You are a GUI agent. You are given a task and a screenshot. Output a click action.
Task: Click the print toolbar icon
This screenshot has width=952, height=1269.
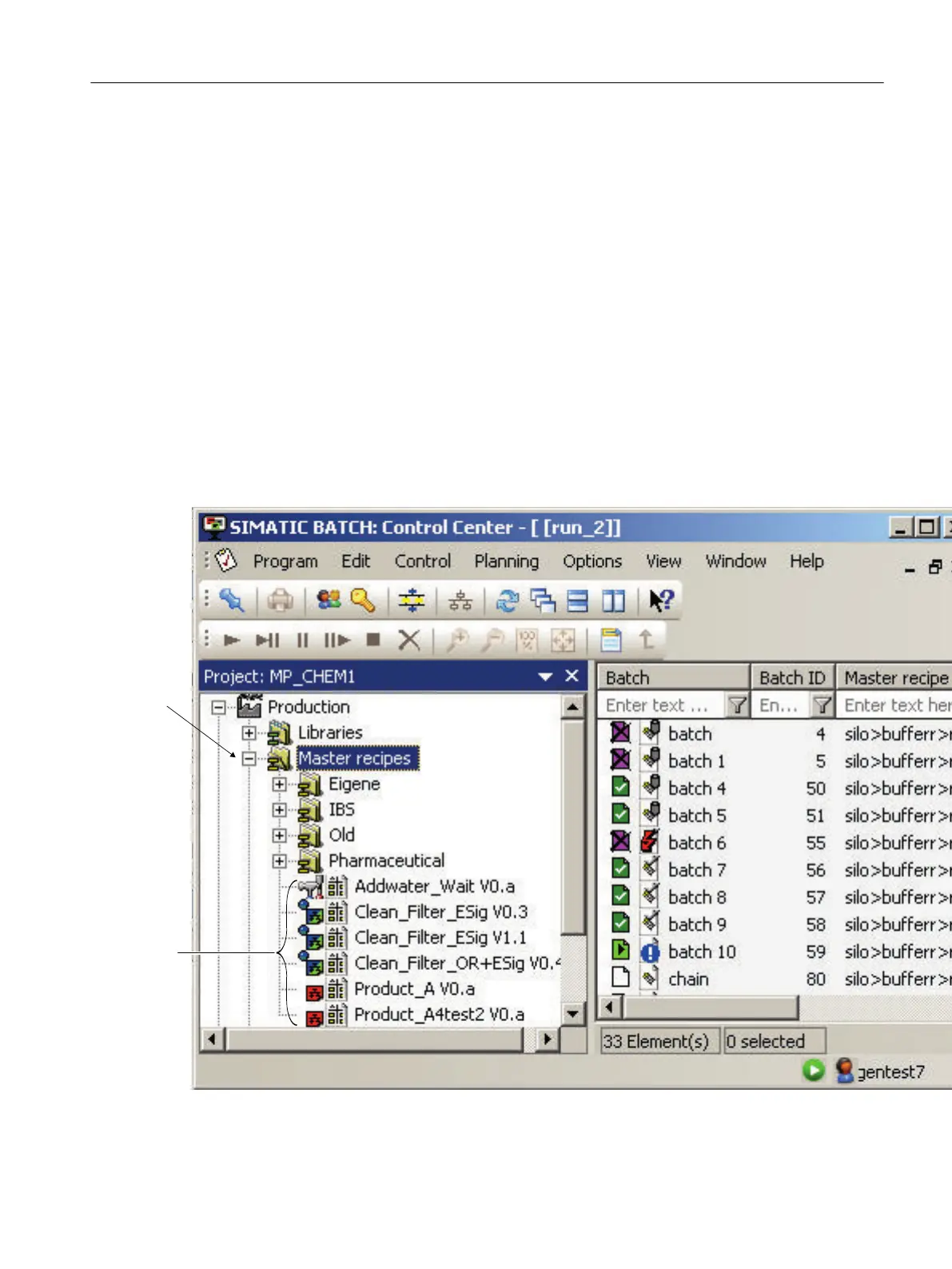click(280, 600)
